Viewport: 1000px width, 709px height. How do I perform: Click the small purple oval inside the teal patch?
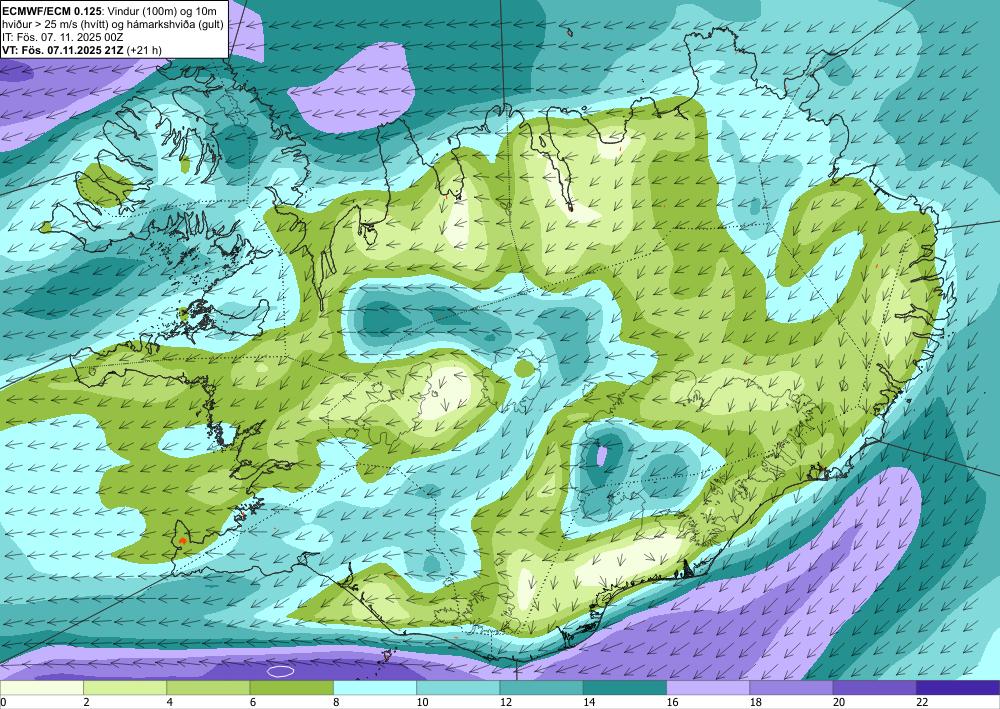(x=601, y=455)
